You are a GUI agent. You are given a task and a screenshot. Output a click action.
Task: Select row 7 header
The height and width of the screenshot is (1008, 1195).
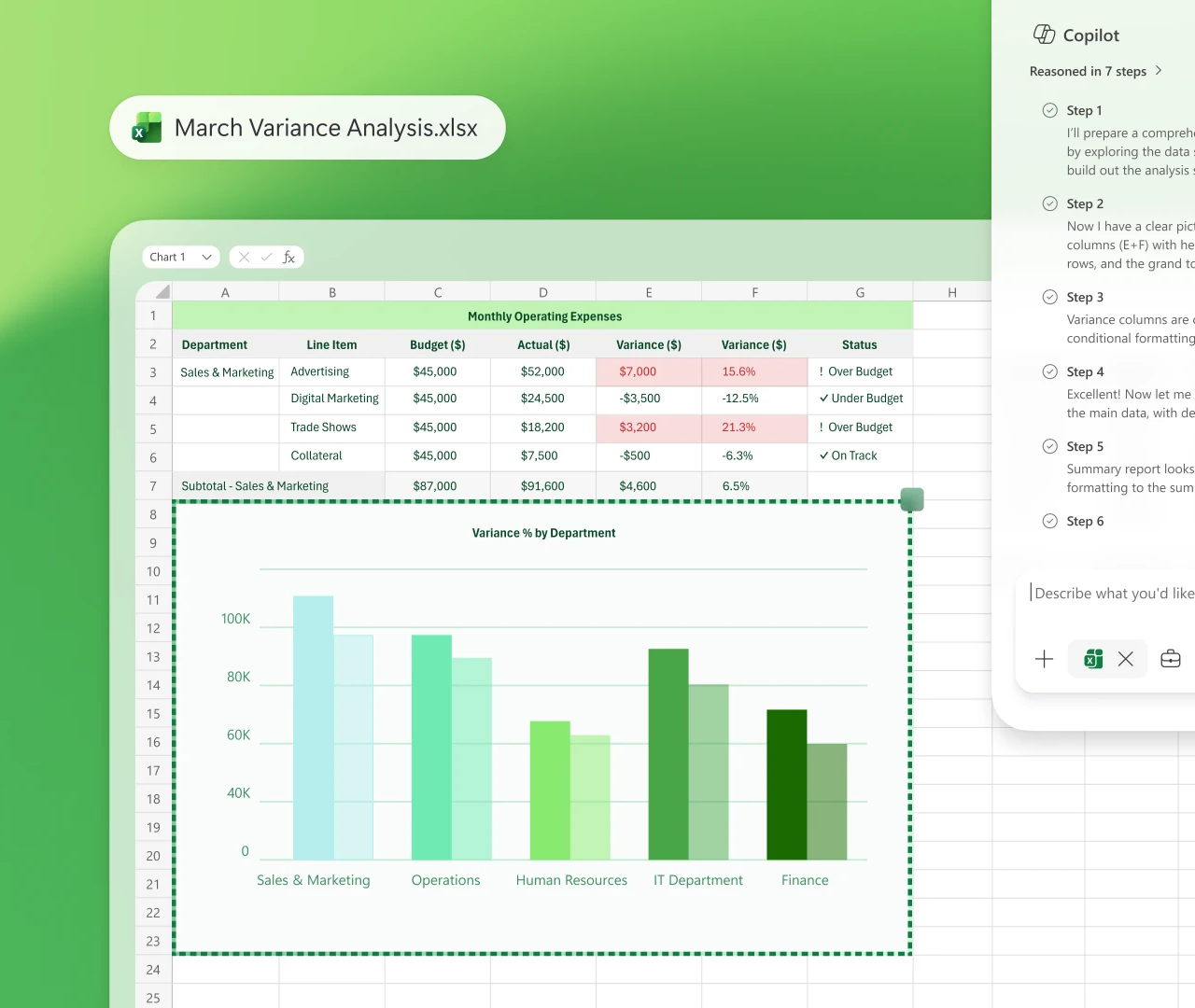153,486
